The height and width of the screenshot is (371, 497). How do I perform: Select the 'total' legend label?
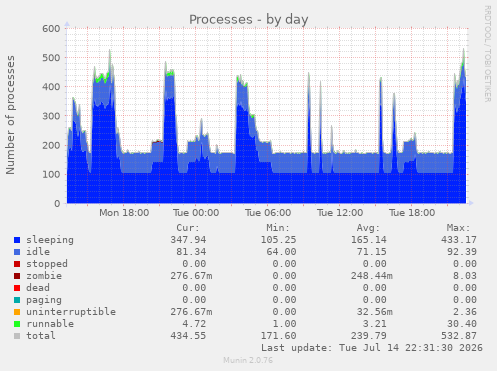(41, 336)
